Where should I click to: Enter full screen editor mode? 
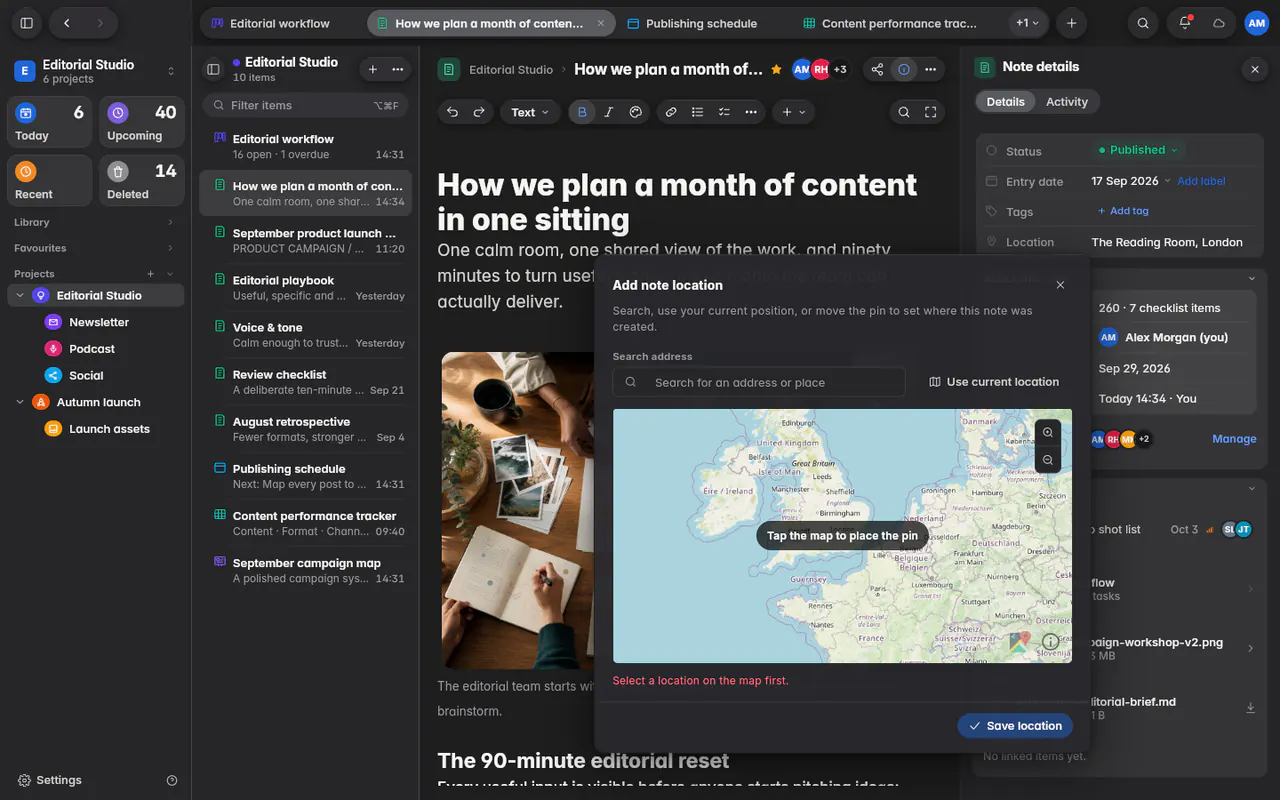tap(931, 112)
